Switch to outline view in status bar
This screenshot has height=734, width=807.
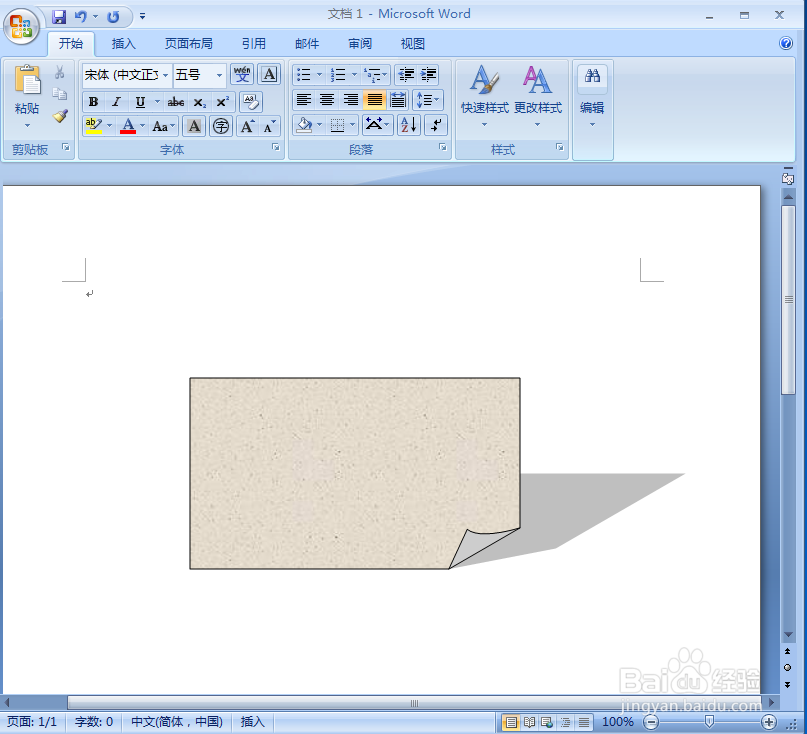tap(566, 722)
